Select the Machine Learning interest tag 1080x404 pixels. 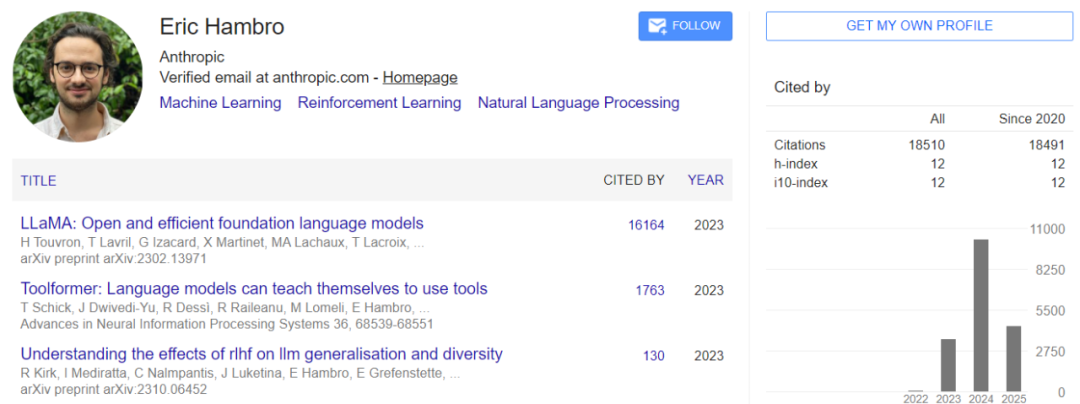pos(220,102)
